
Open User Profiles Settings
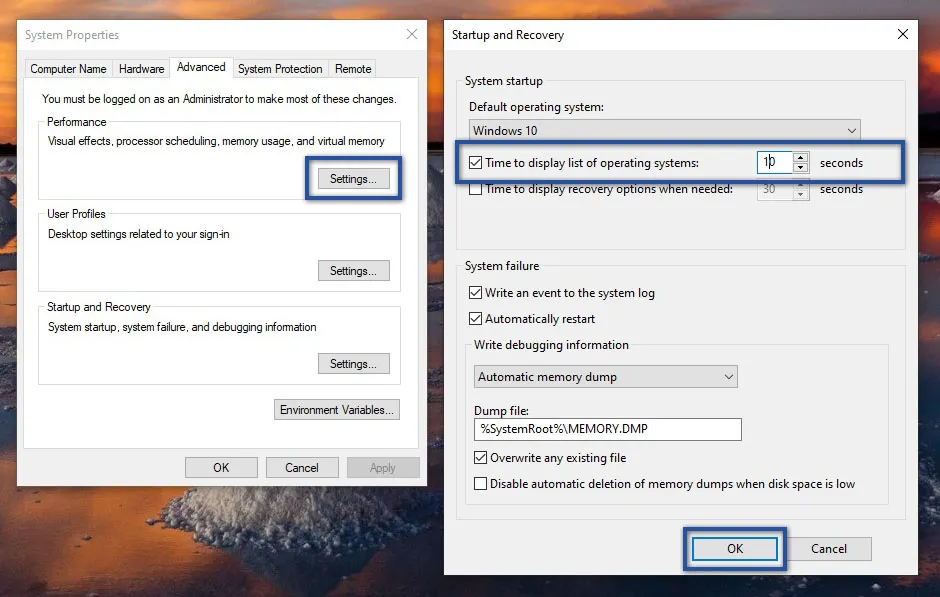click(352, 270)
